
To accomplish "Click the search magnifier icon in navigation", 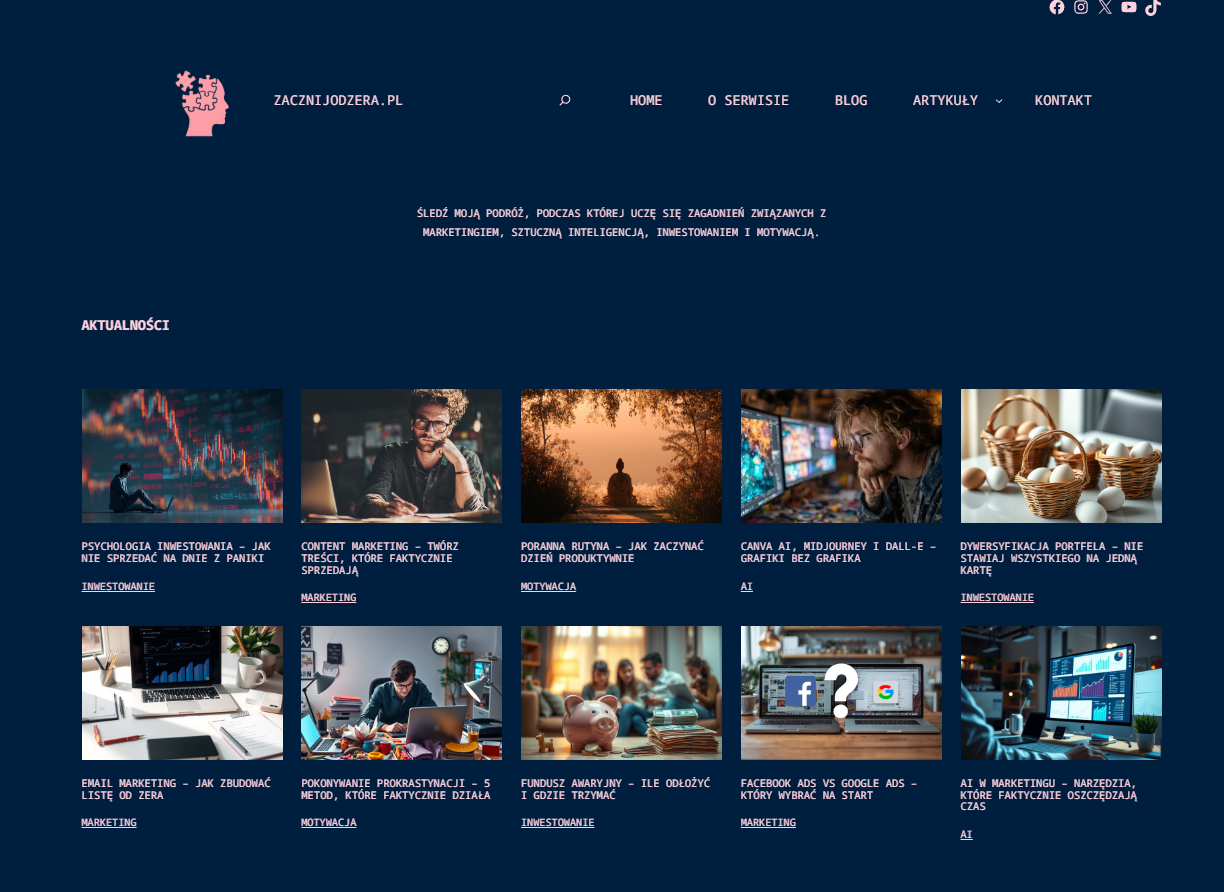I will (x=565, y=100).
